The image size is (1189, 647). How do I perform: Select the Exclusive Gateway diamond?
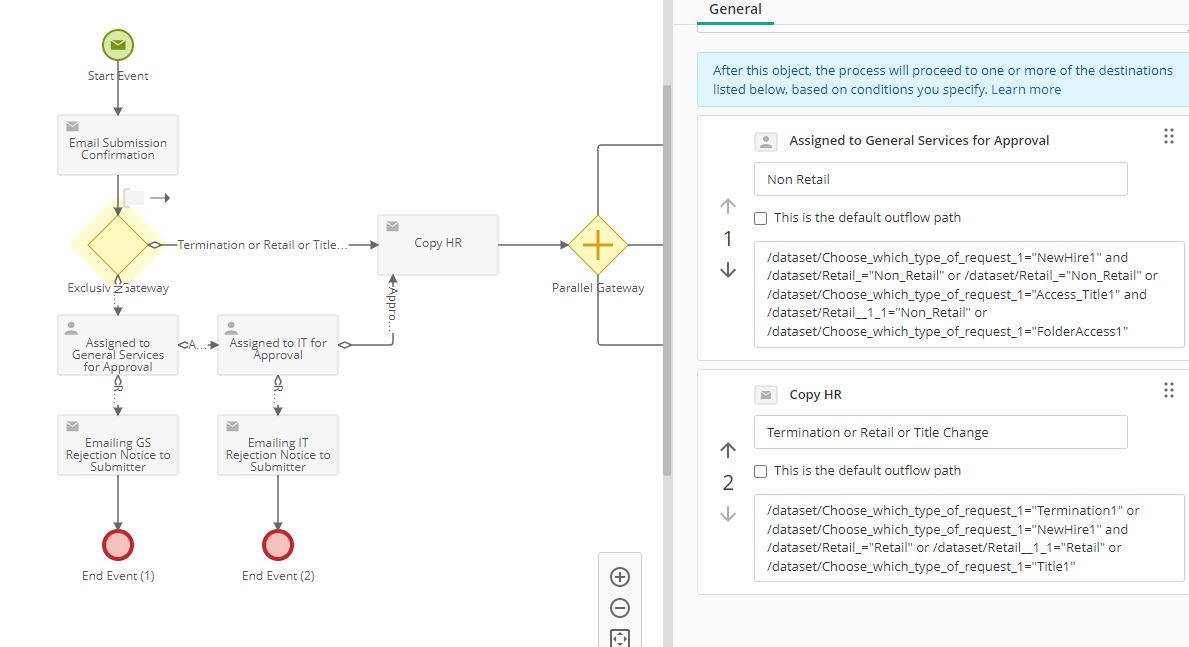click(118, 244)
